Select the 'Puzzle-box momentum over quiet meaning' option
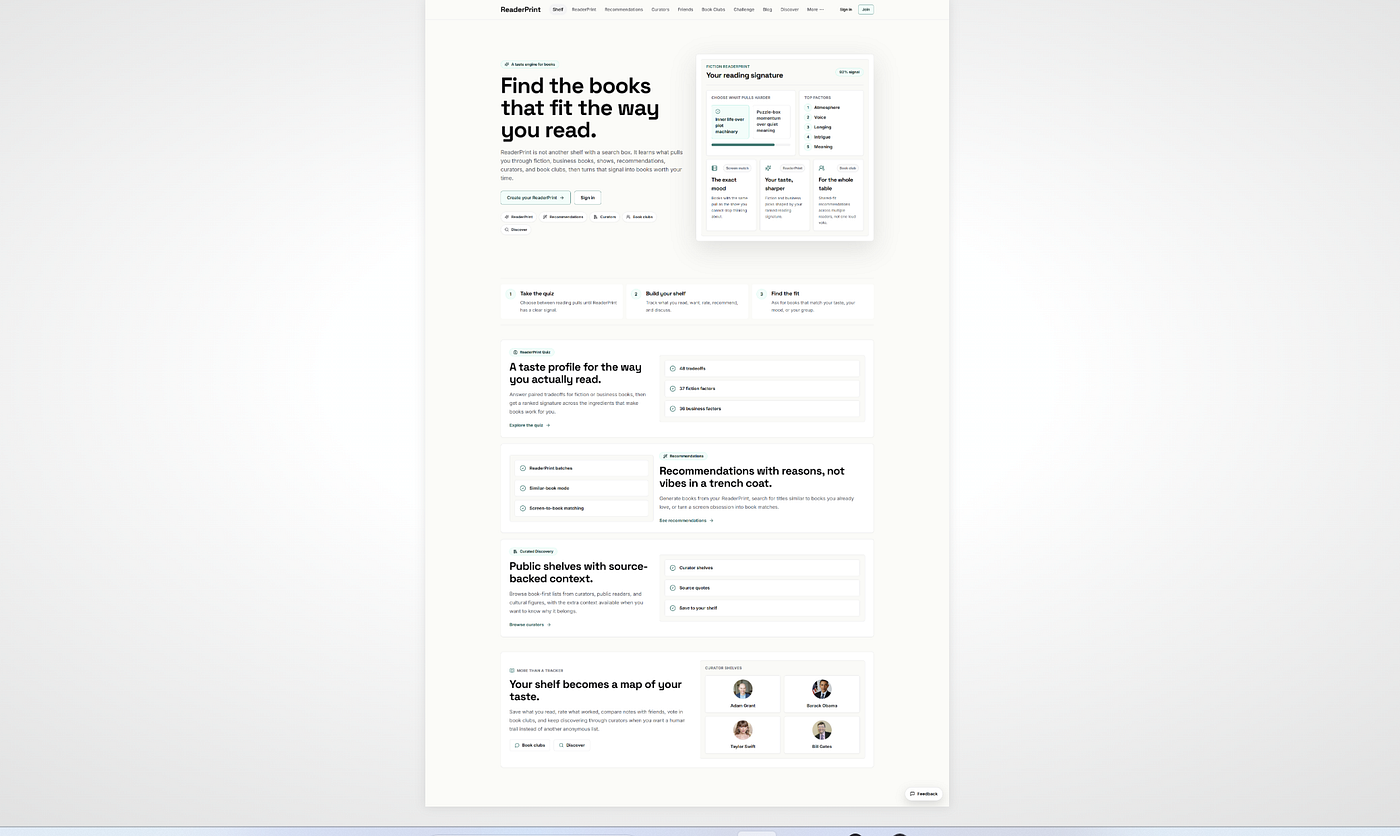 coord(770,122)
